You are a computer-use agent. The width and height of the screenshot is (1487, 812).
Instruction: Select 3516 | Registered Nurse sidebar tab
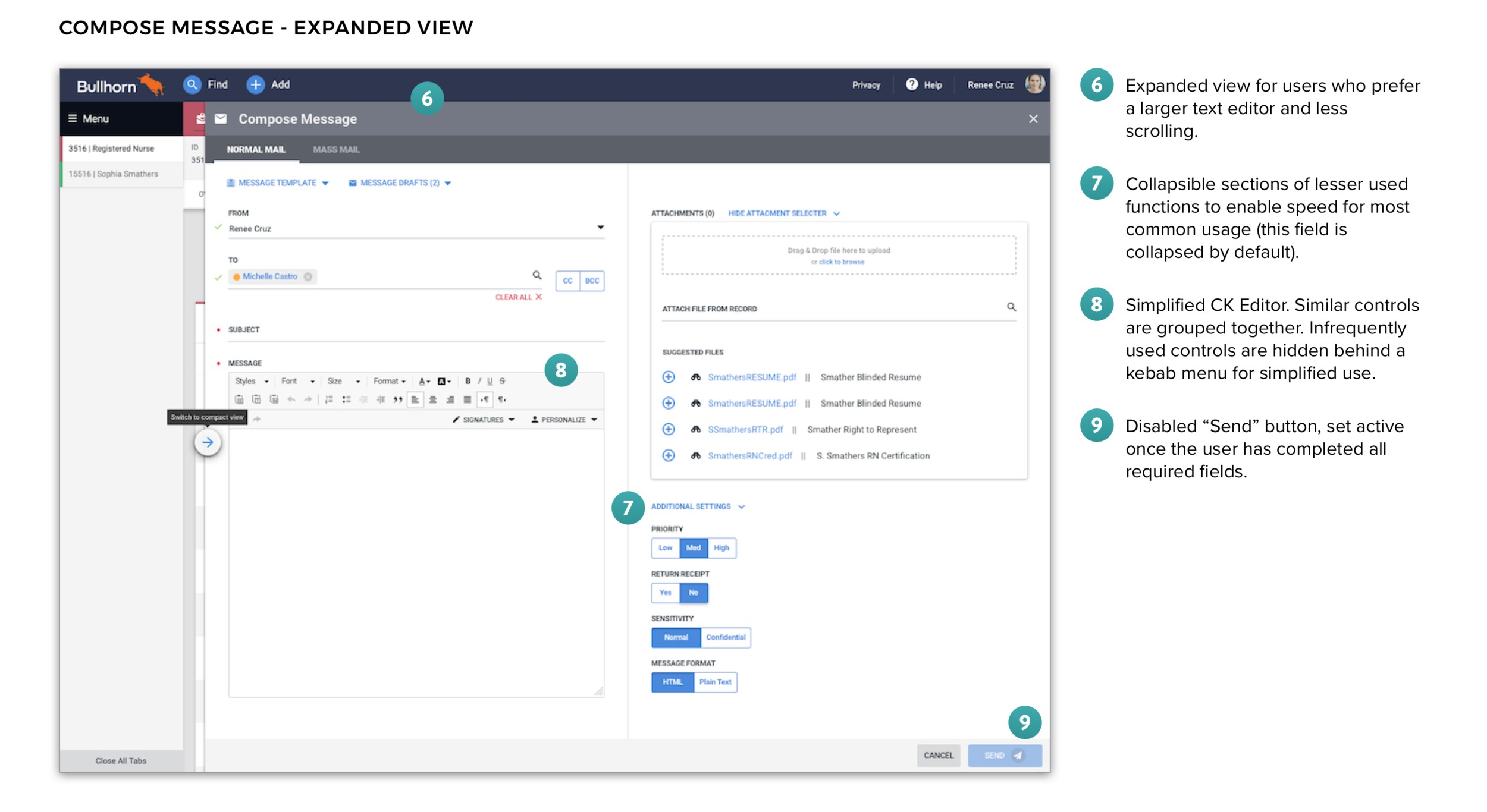(122, 149)
